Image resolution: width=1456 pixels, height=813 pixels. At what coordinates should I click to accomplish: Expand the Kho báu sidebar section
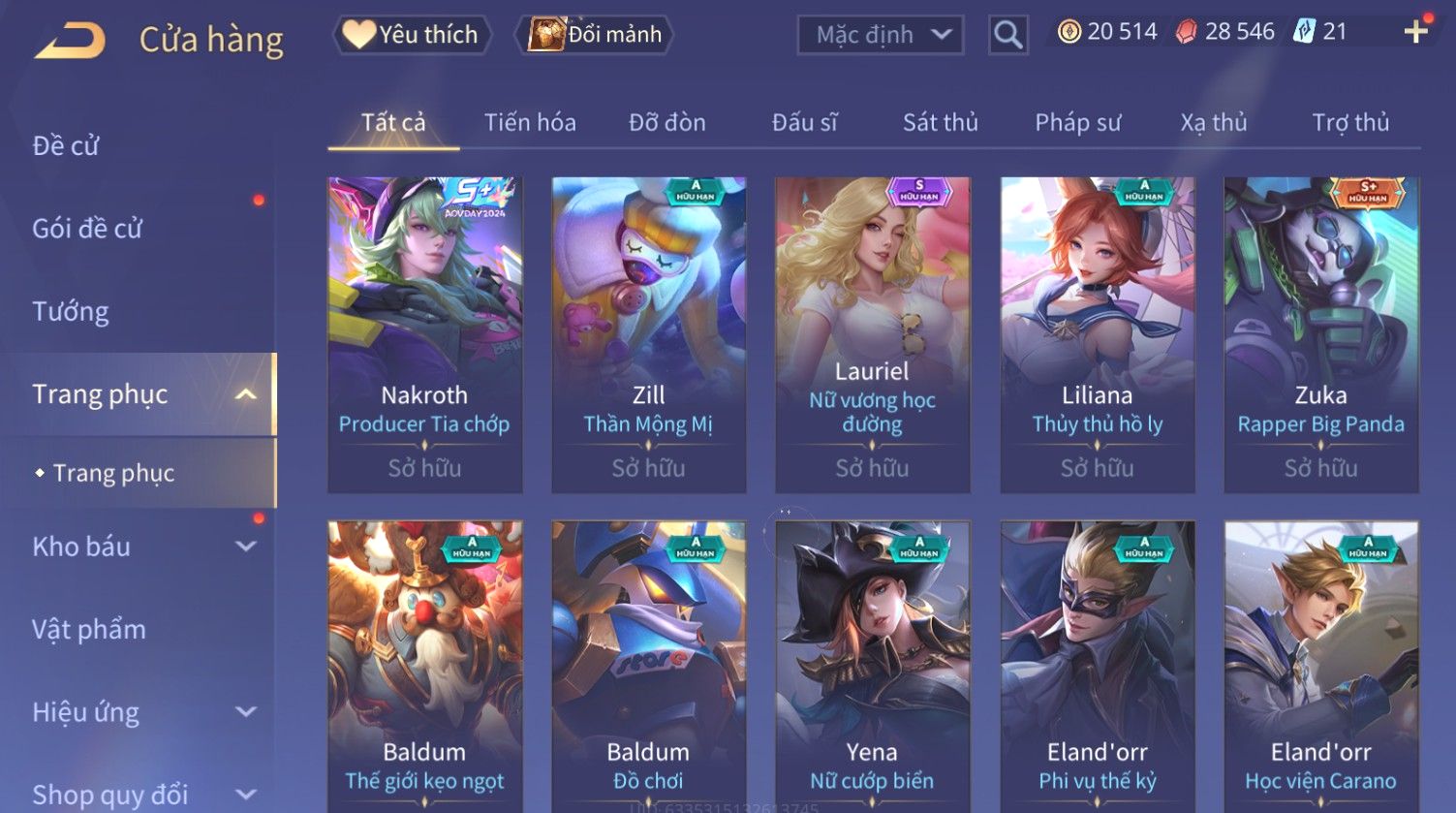pos(246,547)
